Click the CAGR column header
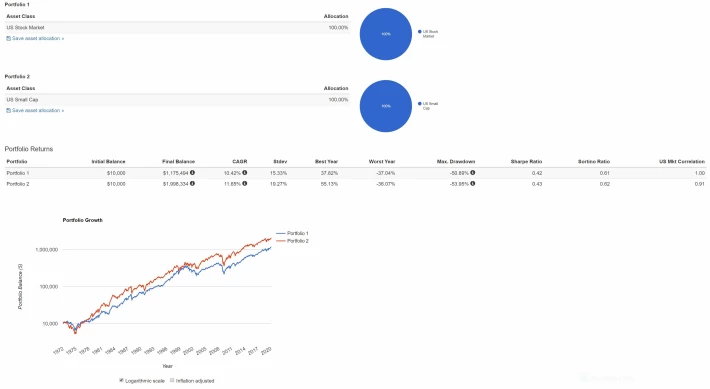This screenshot has height=389, width=710. 240,162
